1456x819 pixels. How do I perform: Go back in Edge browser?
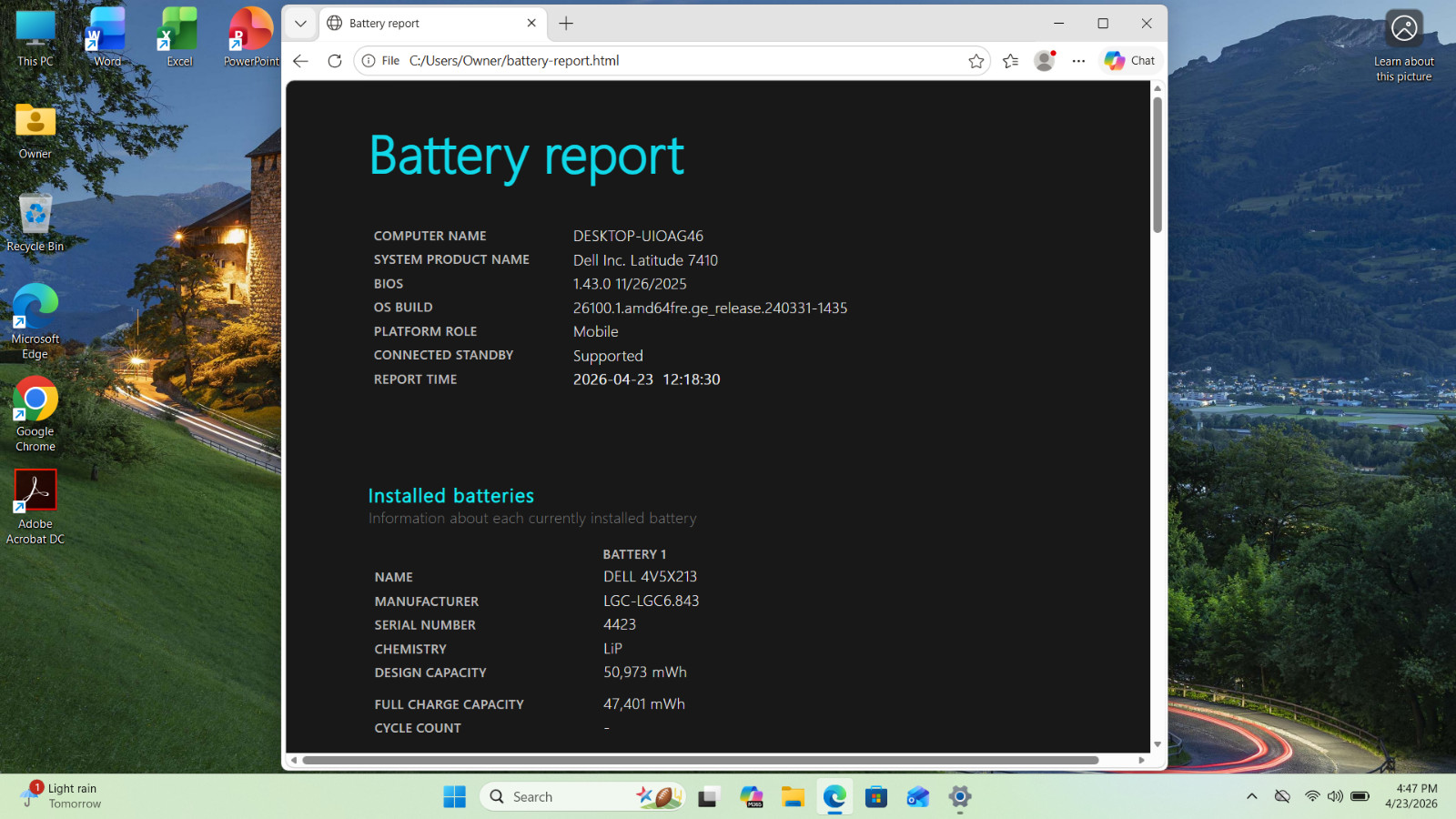click(301, 61)
